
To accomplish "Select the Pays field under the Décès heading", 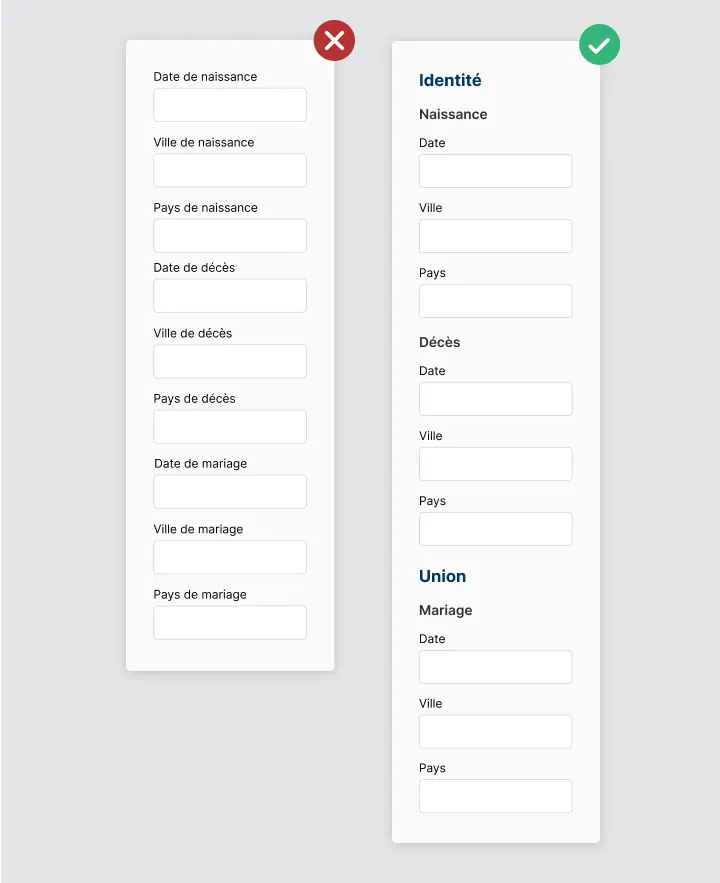I will pos(495,529).
